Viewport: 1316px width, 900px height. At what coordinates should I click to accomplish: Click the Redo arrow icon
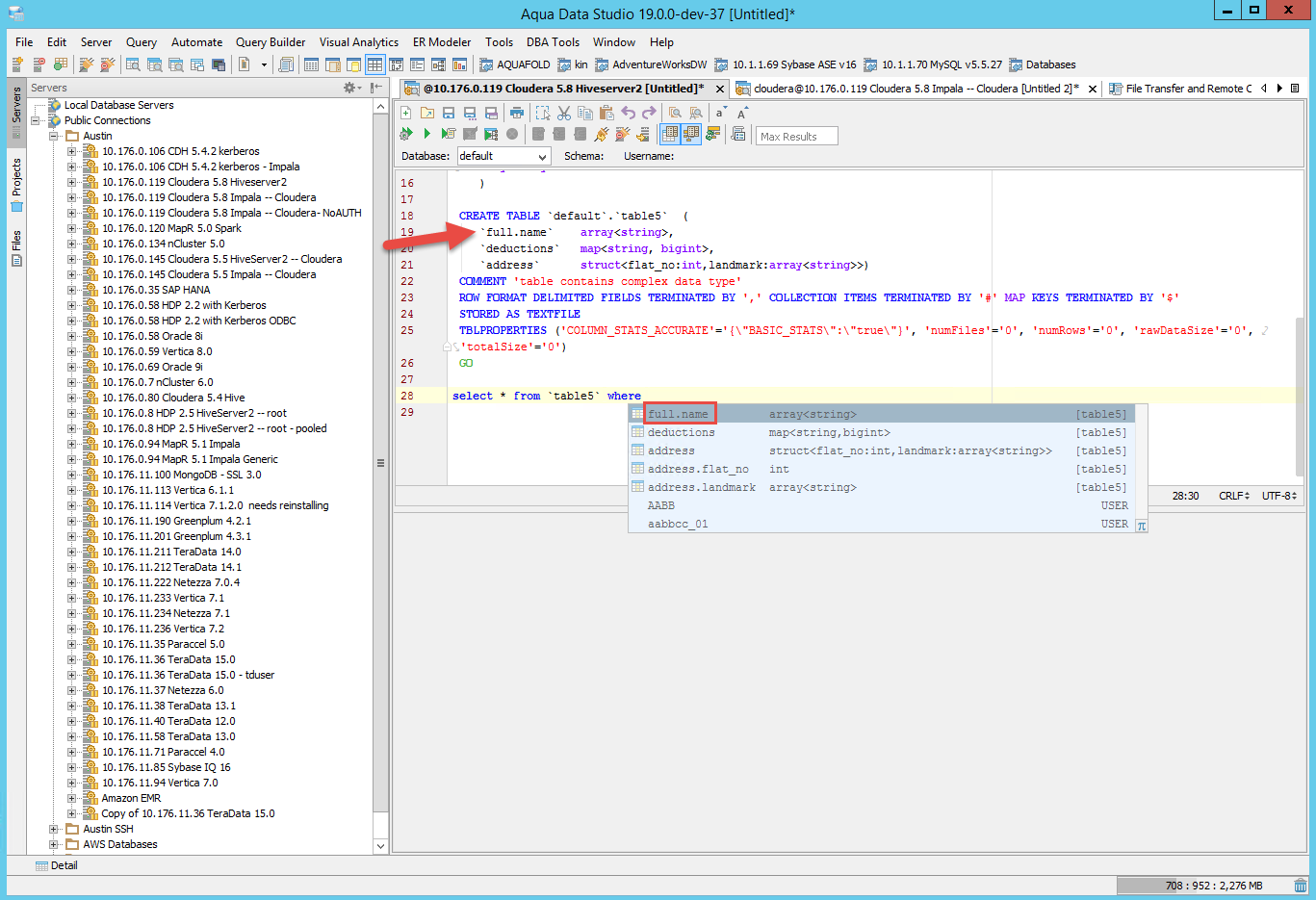[x=649, y=114]
